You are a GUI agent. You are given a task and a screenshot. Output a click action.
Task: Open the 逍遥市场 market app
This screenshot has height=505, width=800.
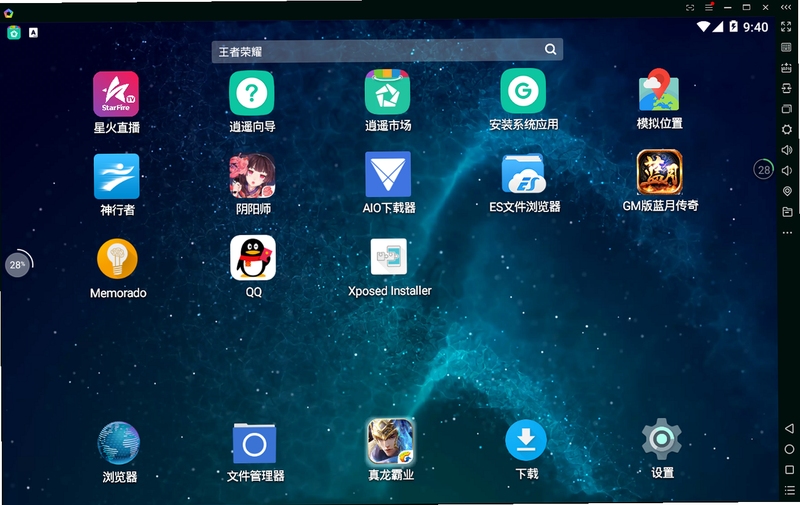(x=387, y=92)
